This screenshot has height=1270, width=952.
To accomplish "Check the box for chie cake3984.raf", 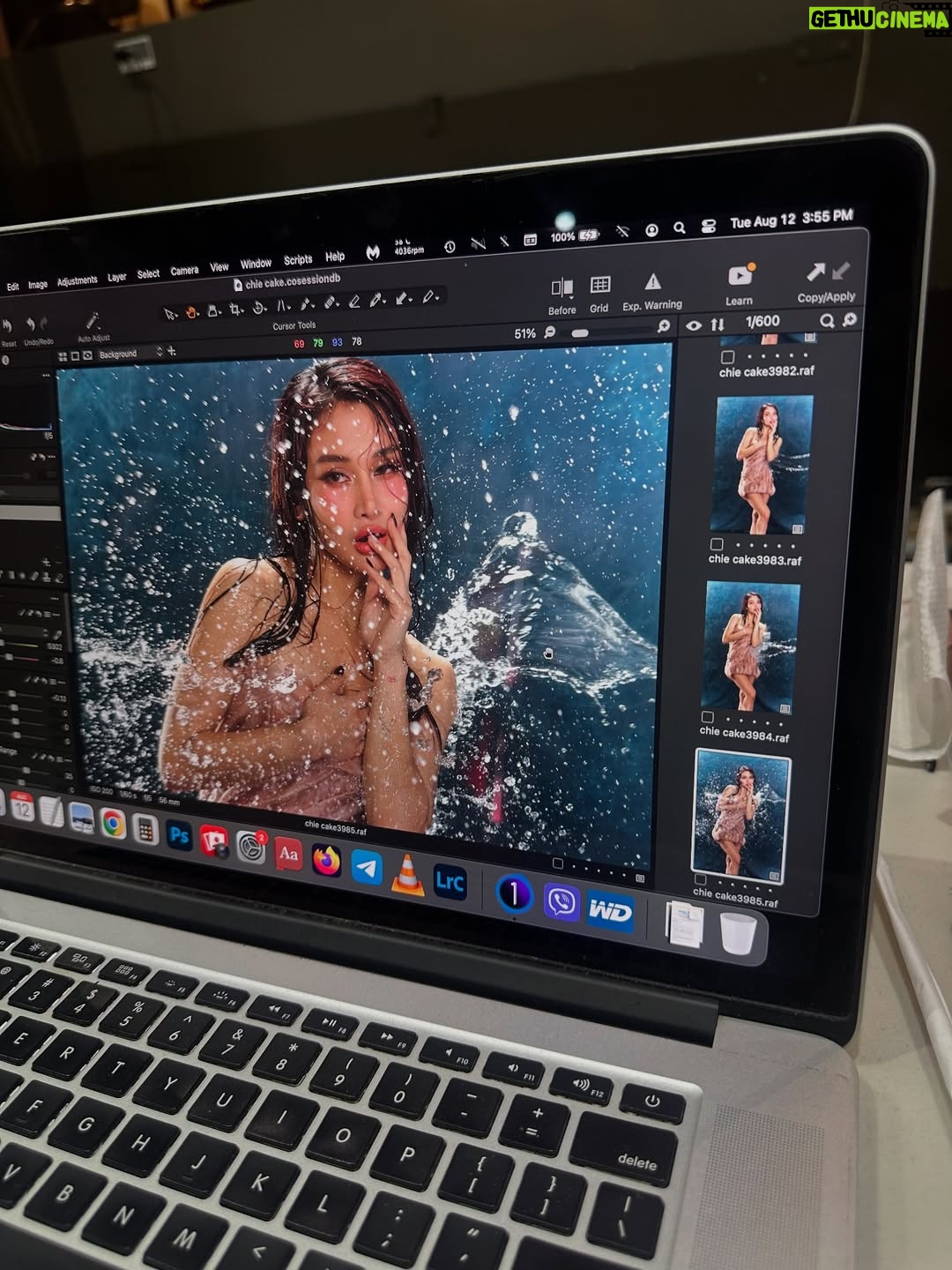I will (x=707, y=717).
